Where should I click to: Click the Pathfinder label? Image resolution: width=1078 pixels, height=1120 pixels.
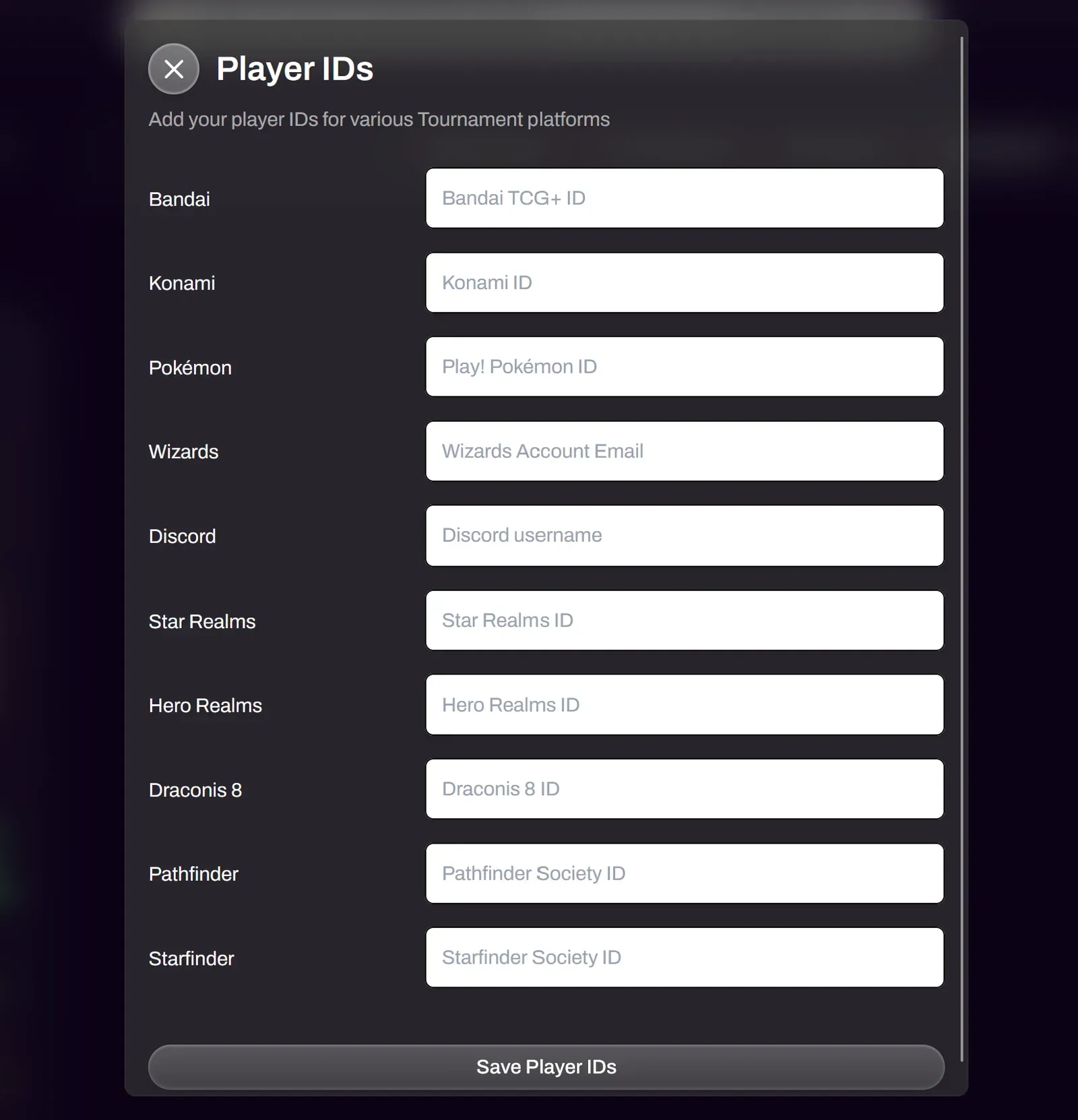coord(193,874)
